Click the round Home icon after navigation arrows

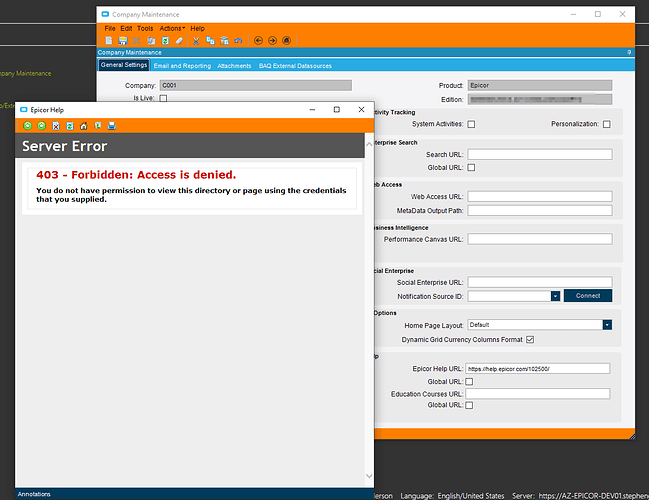coord(286,41)
